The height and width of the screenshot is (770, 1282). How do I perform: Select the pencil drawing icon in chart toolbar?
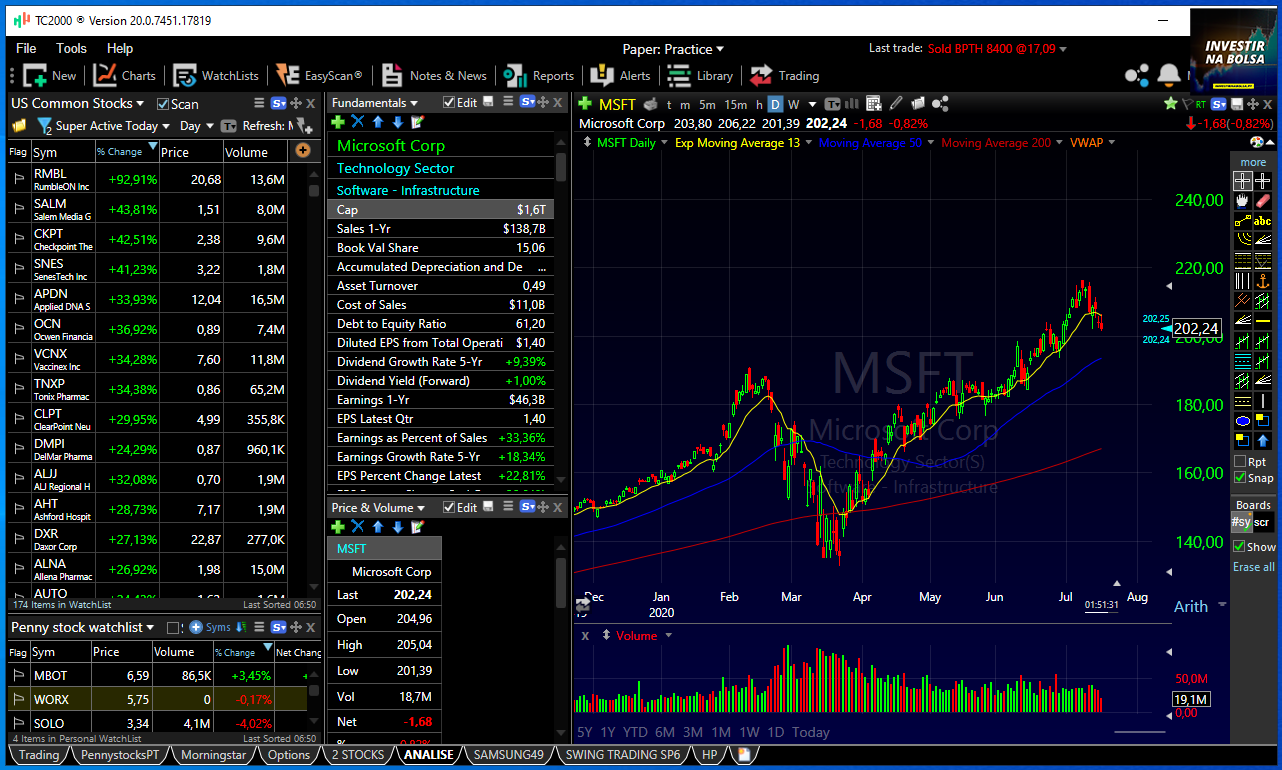tap(895, 103)
